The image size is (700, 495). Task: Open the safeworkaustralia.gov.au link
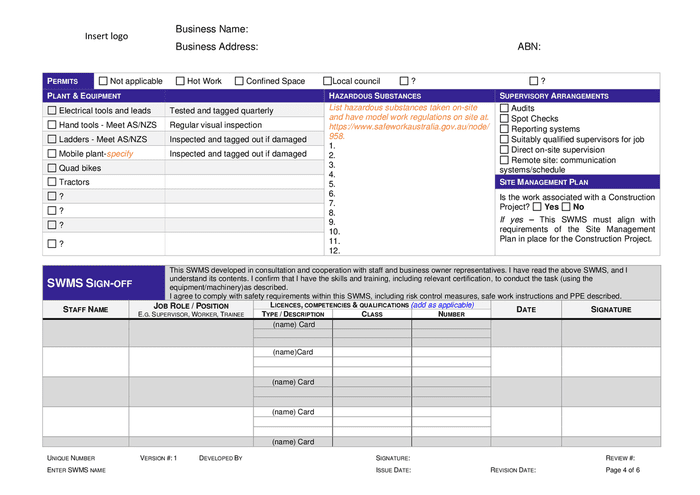[408, 127]
